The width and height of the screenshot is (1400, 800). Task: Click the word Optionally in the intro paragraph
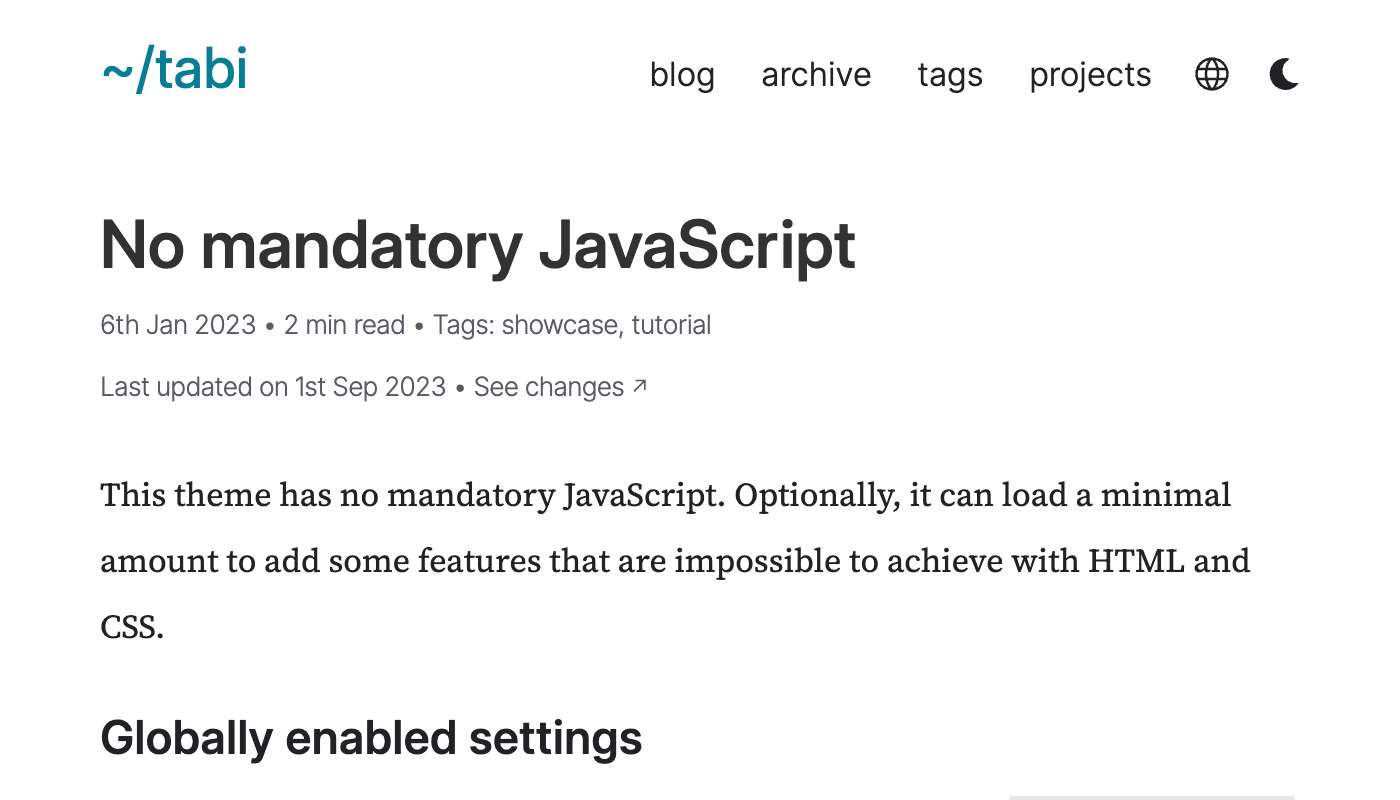tap(815, 495)
